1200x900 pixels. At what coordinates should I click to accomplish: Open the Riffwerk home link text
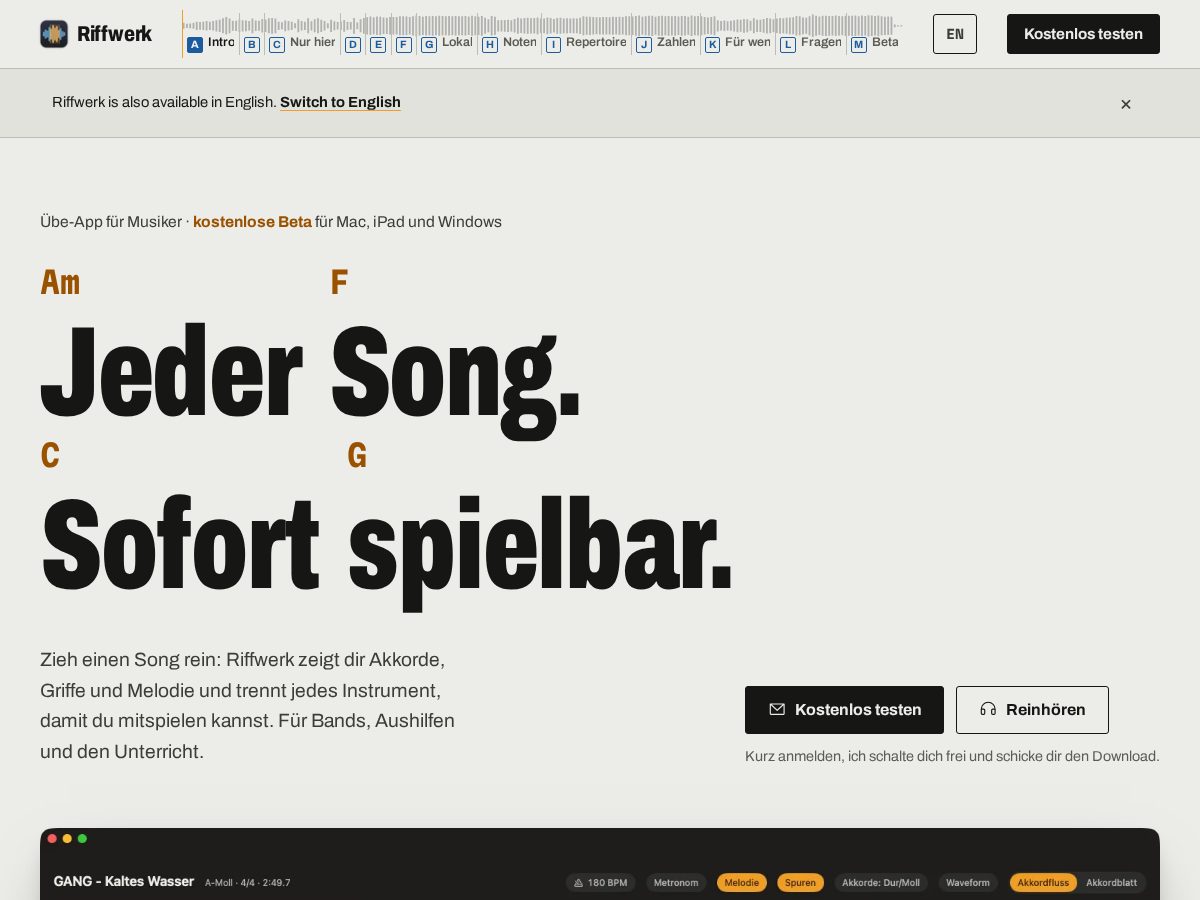pyautogui.click(x=114, y=34)
